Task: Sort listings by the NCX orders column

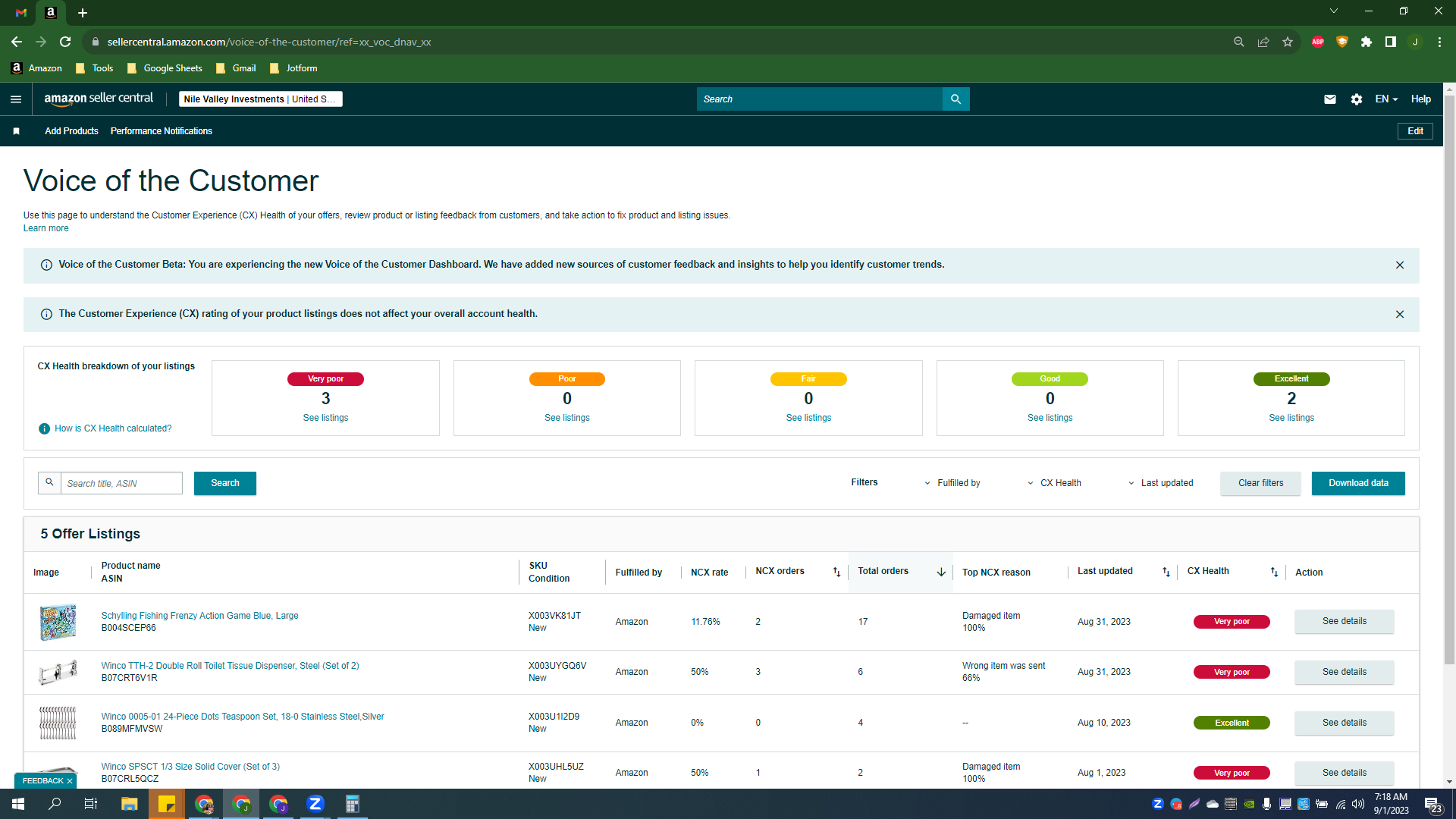Action: (836, 573)
